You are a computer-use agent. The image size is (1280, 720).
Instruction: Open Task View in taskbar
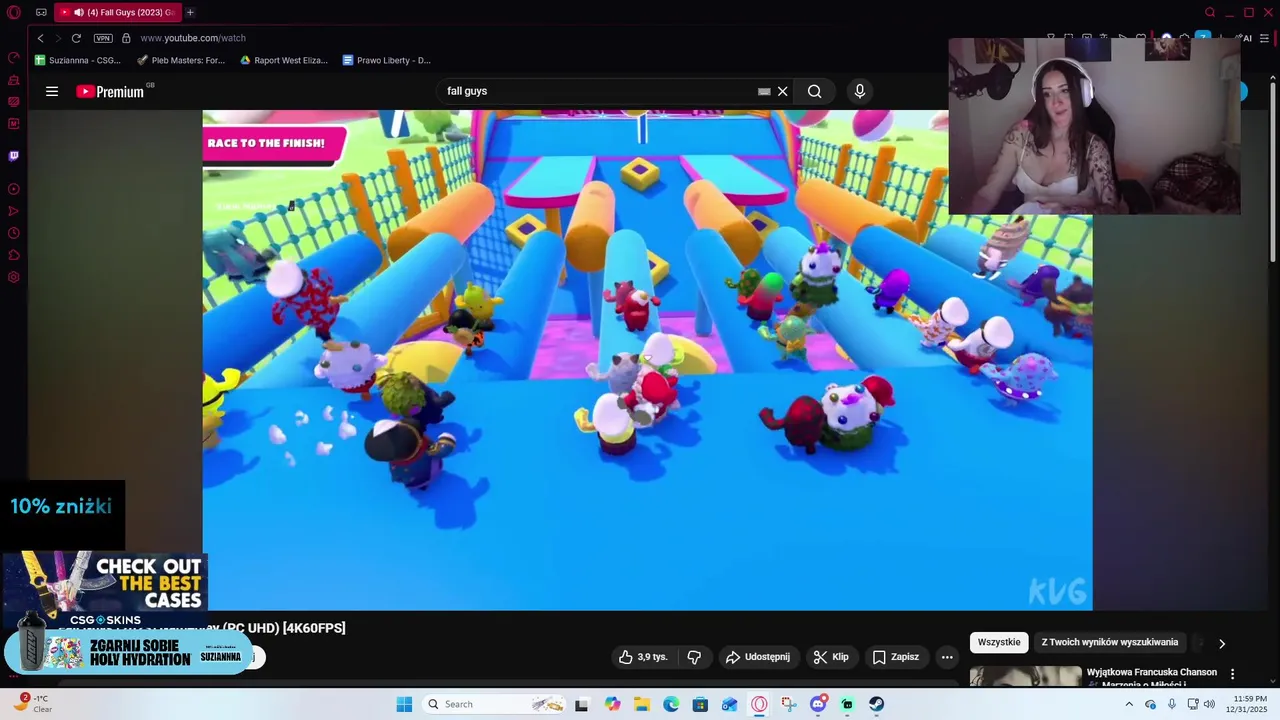(581, 704)
